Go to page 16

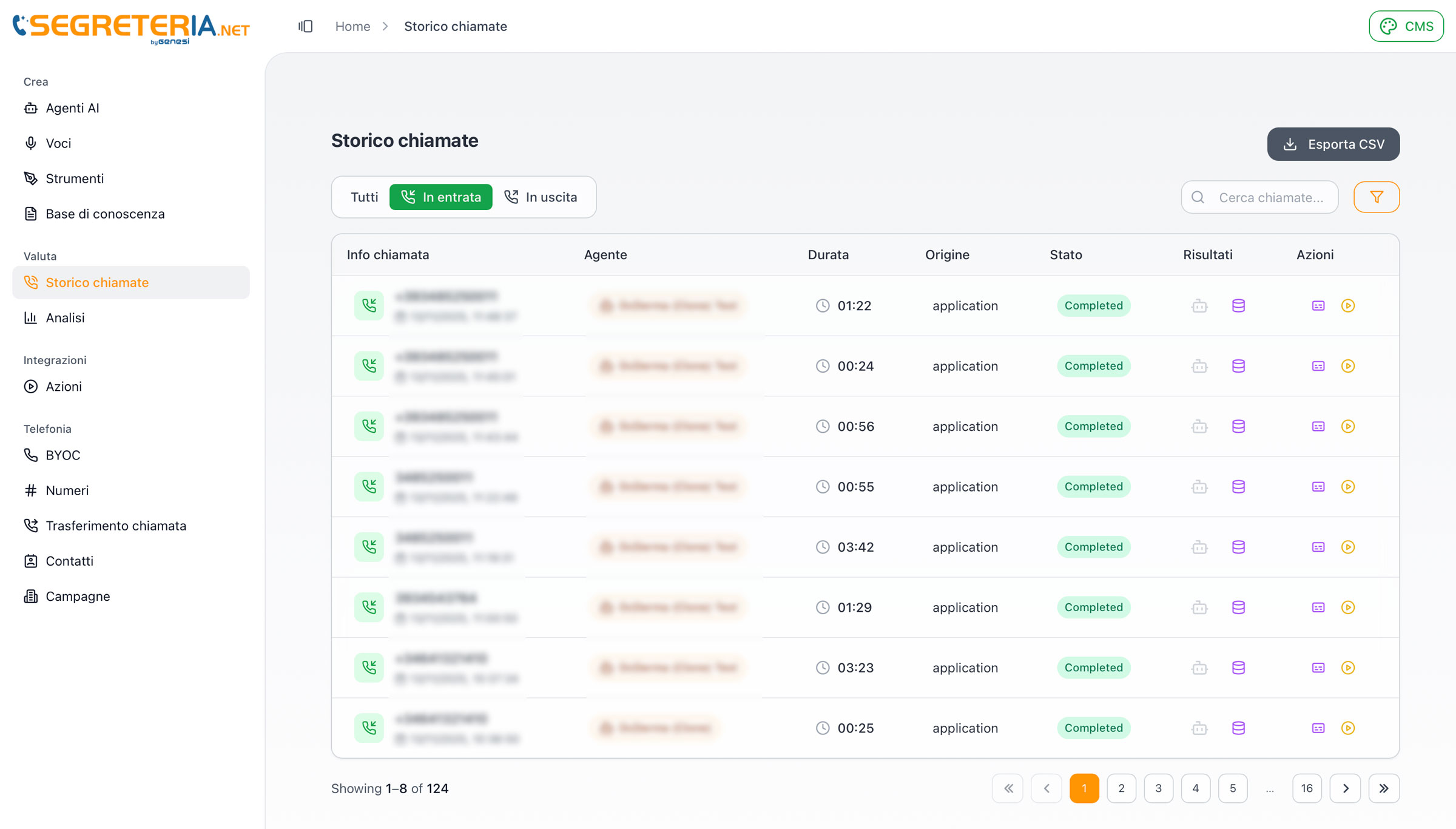(1307, 788)
